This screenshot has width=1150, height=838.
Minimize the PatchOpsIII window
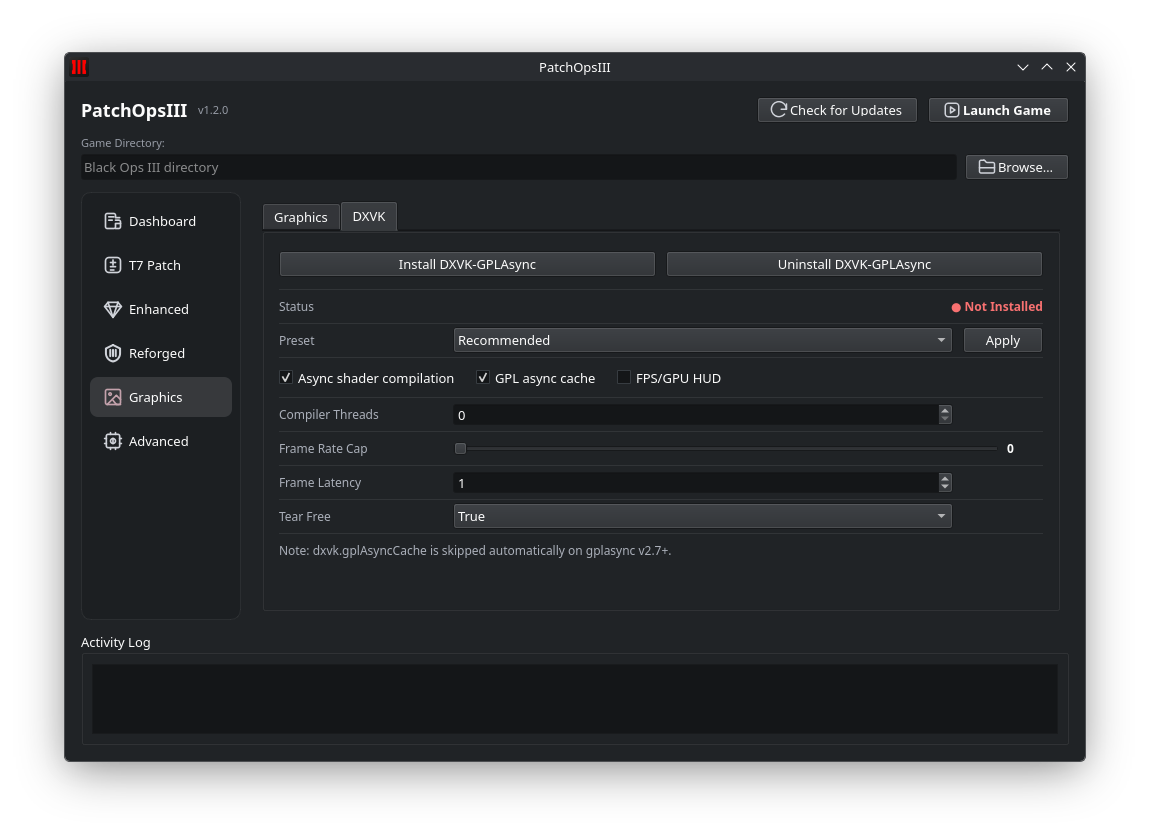[1023, 67]
